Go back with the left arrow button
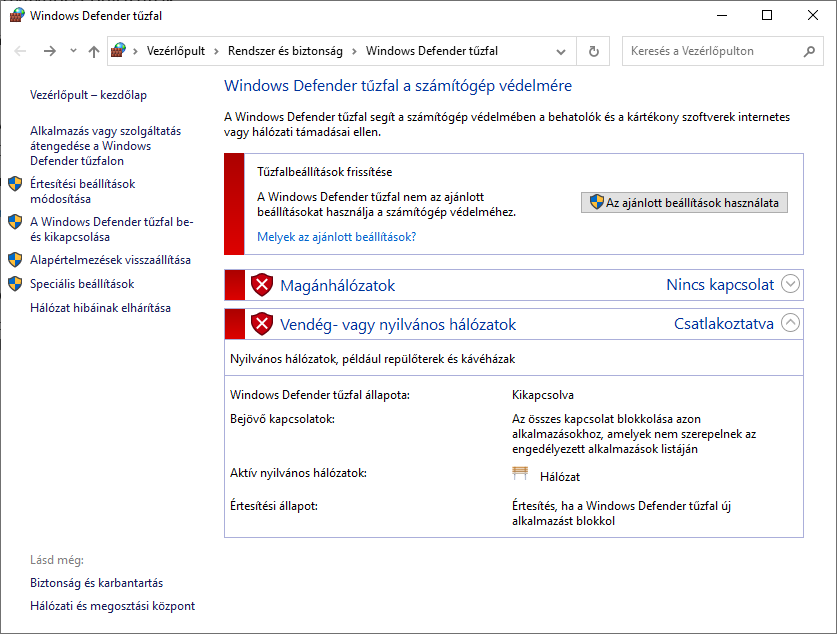 20,51
